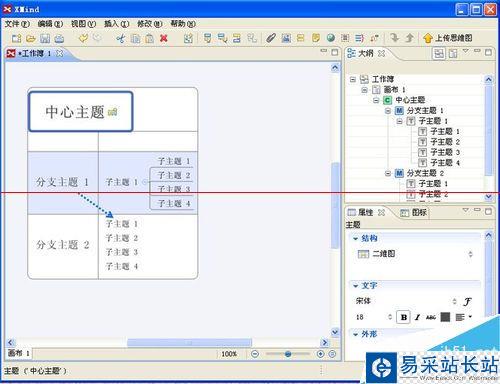Add a note with the yellow notes icon
Image resolution: width=500 pixels, height=384 pixels.
click(x=316, y=38)
